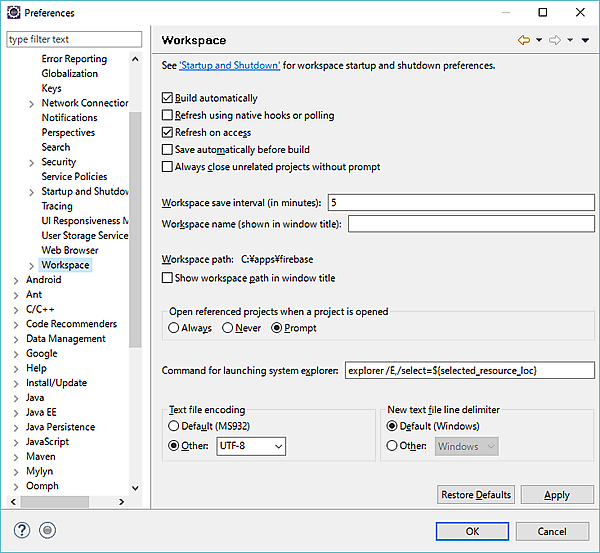Expand the Android tree node
Image resolution: width=600 pixels, height=553 pixels.
pyautogui.click(x=17, y=280)
